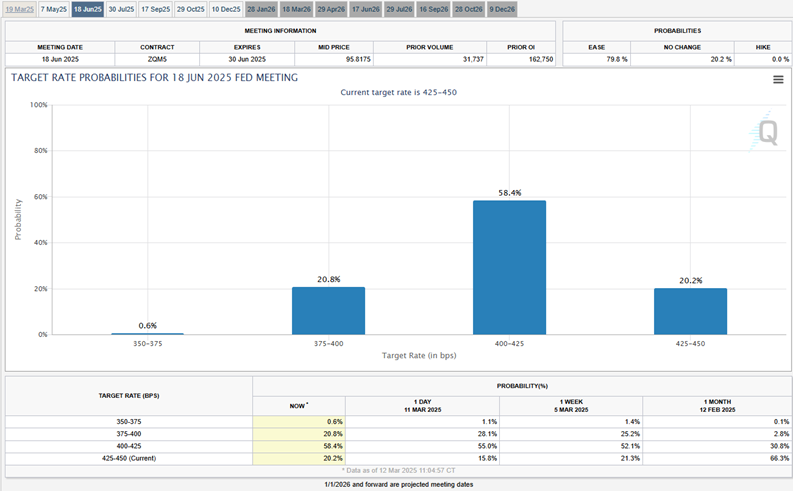Go to the 17 Sep25 meeting tab
The width and height of the screenshot is (793, 491).
click(x=155, y=8)
